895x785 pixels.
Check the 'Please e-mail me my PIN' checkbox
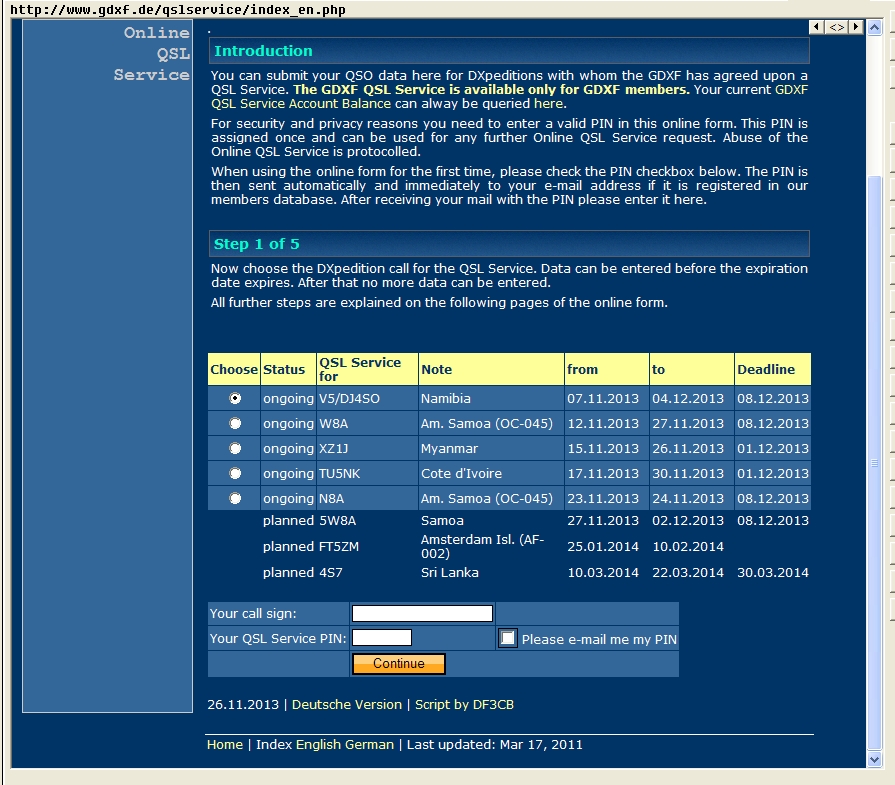pyautogui.click(x=507, y=638)
